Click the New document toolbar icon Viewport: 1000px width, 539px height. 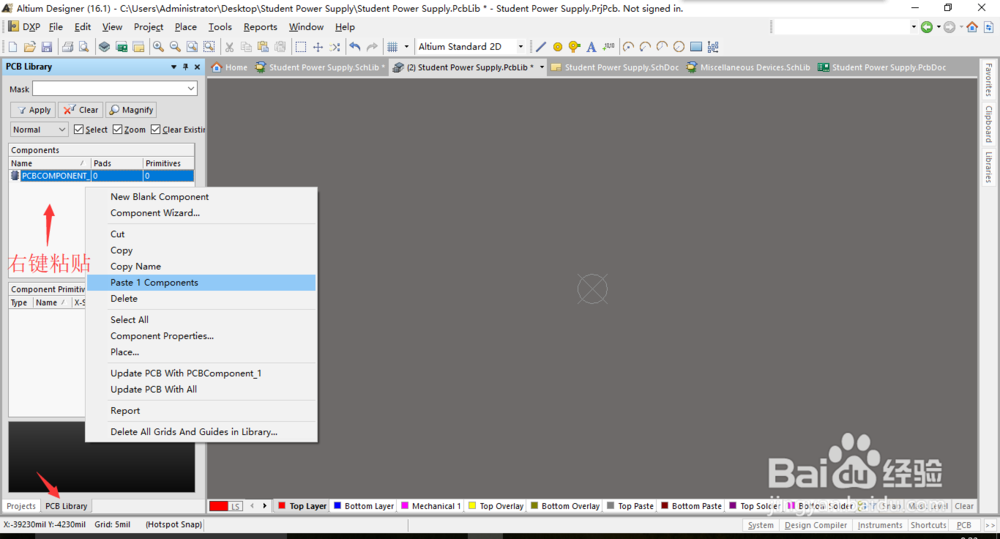(13, 47)
